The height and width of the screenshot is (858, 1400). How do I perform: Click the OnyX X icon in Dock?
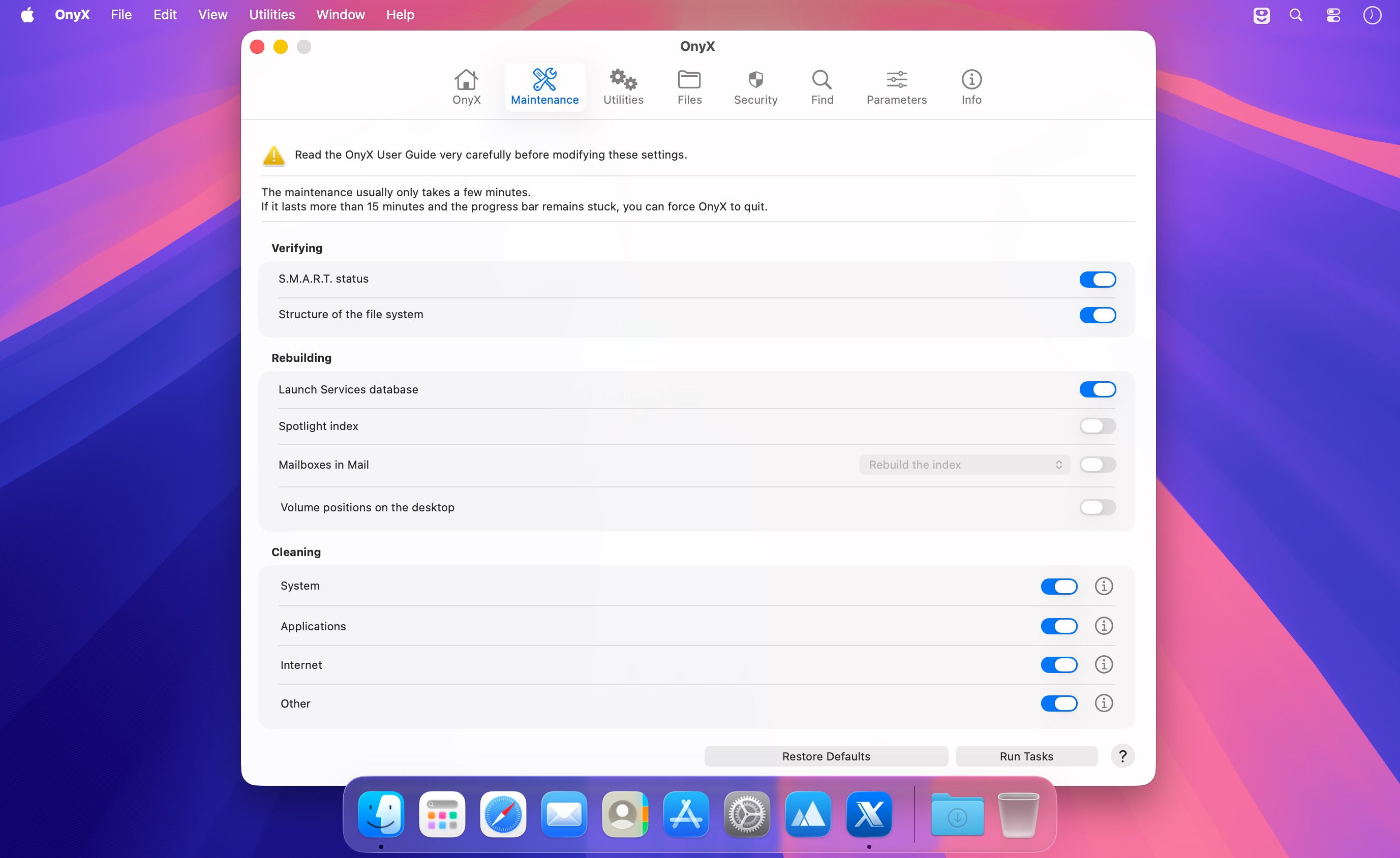(x=869, y=814)
